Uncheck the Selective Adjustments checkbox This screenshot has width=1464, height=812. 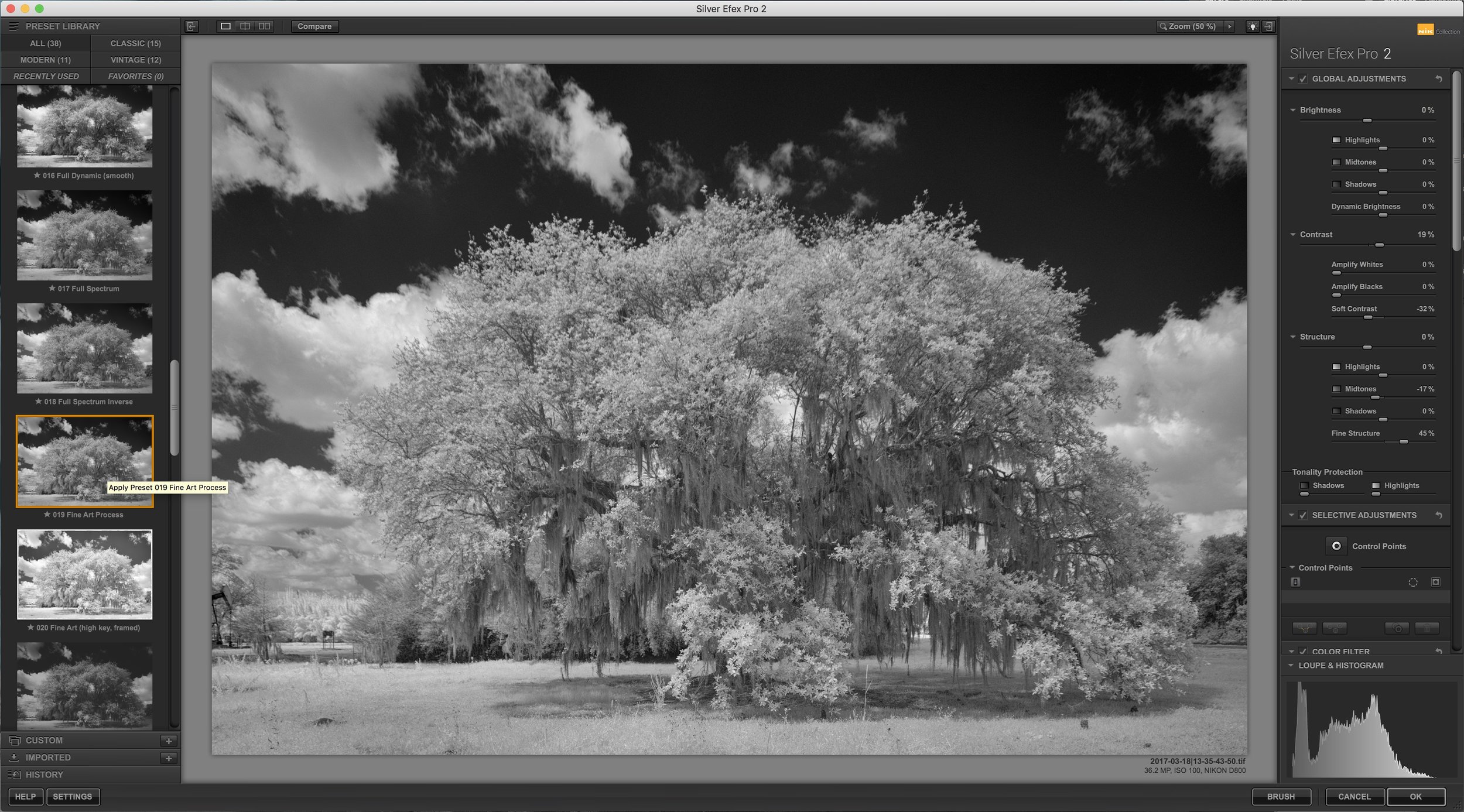1303,515
